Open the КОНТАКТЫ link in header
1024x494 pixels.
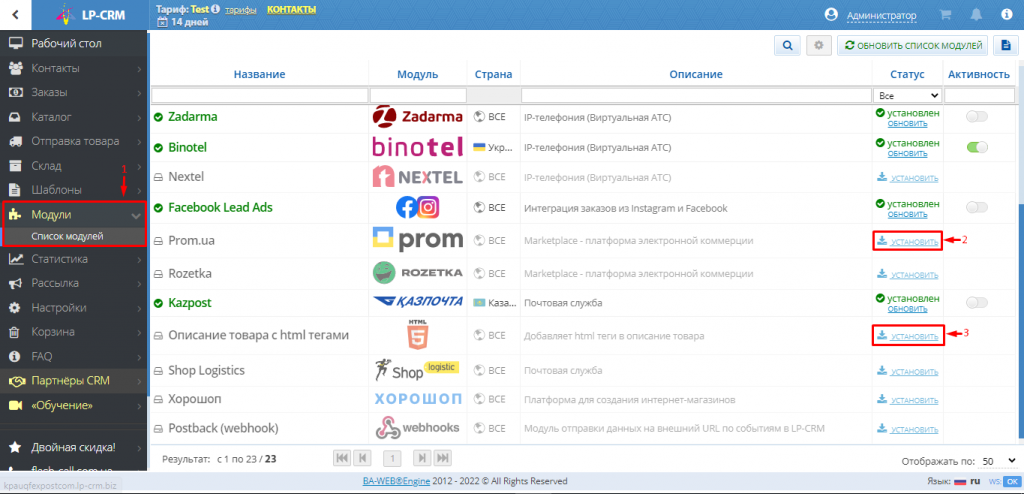[291, 9]
